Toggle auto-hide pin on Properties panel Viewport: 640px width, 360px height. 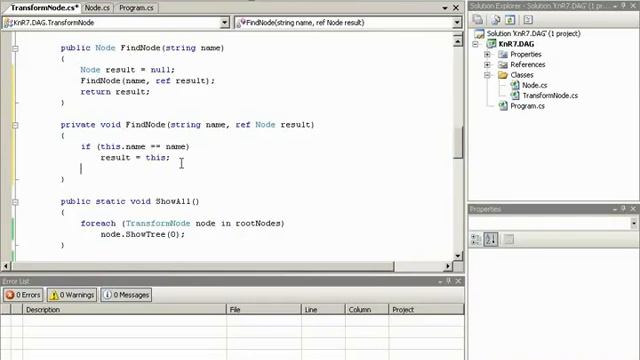[624, 209]
